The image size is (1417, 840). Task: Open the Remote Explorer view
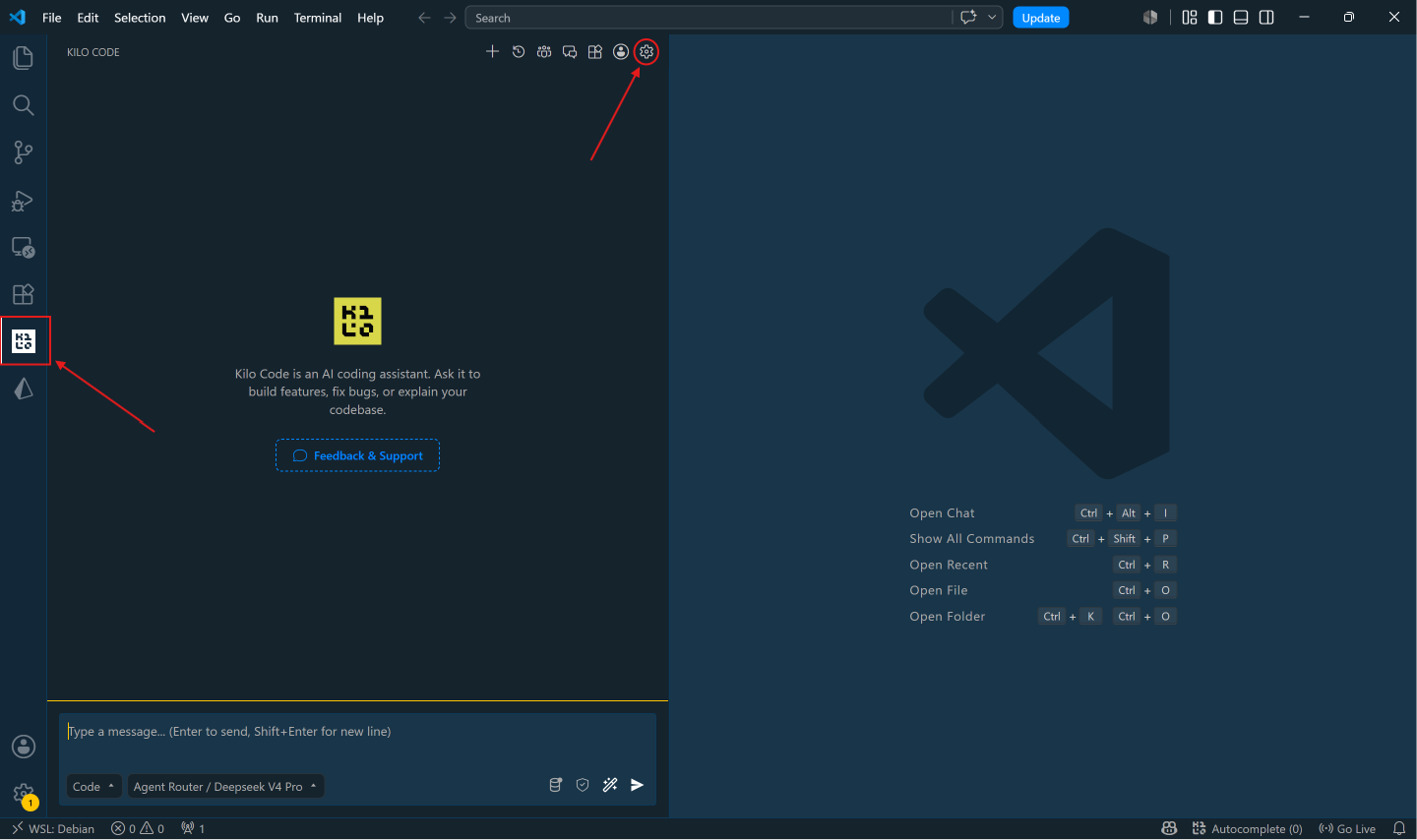tap(23, 247)
